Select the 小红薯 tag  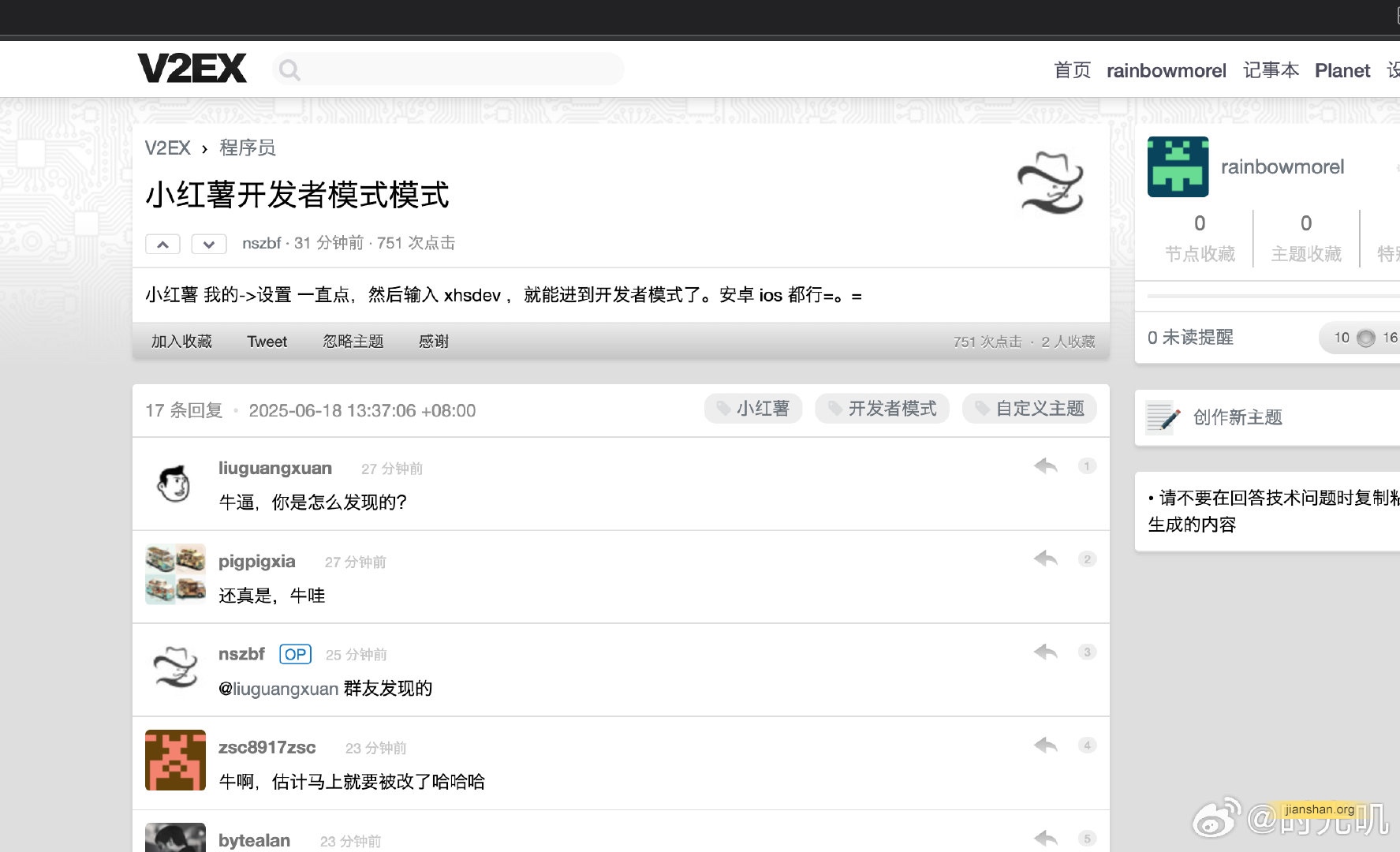pos(753,409)
